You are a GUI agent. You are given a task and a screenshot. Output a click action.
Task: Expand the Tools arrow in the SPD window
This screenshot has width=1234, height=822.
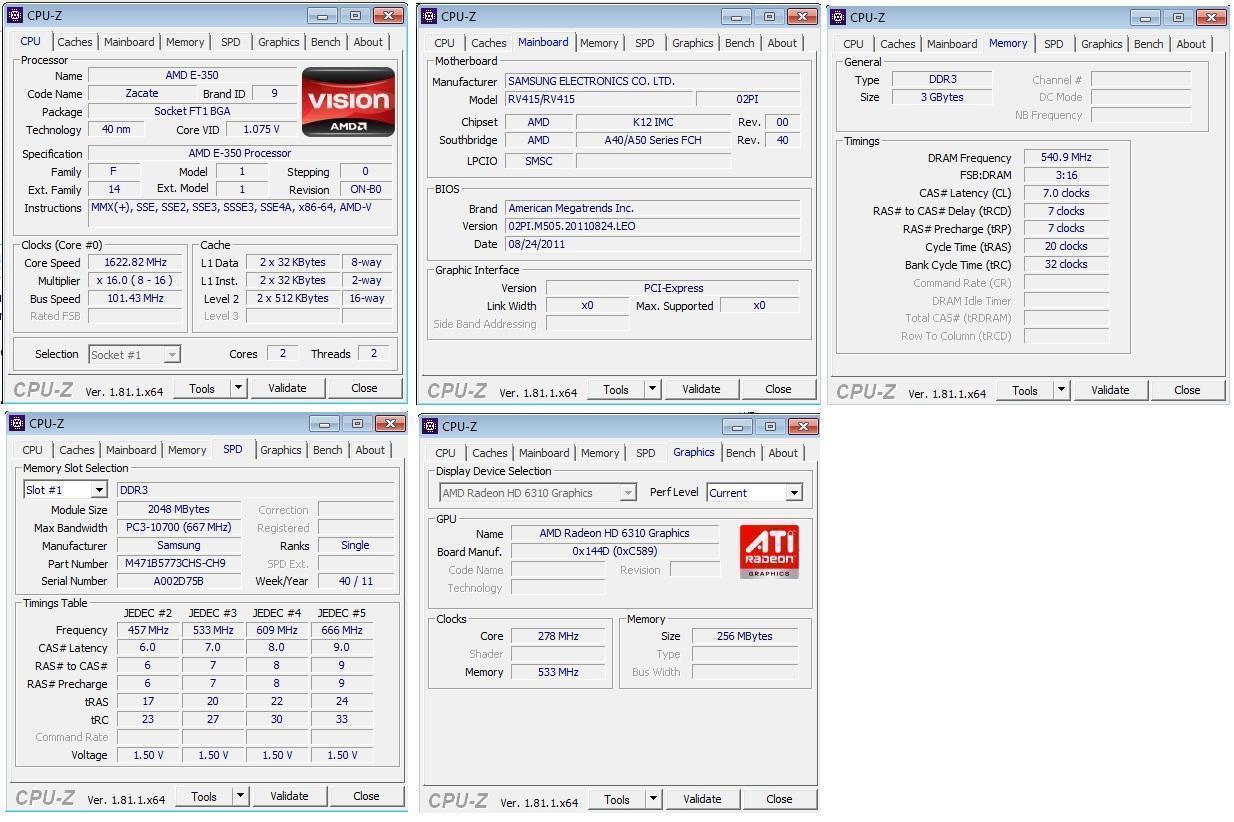pos(240,796)
